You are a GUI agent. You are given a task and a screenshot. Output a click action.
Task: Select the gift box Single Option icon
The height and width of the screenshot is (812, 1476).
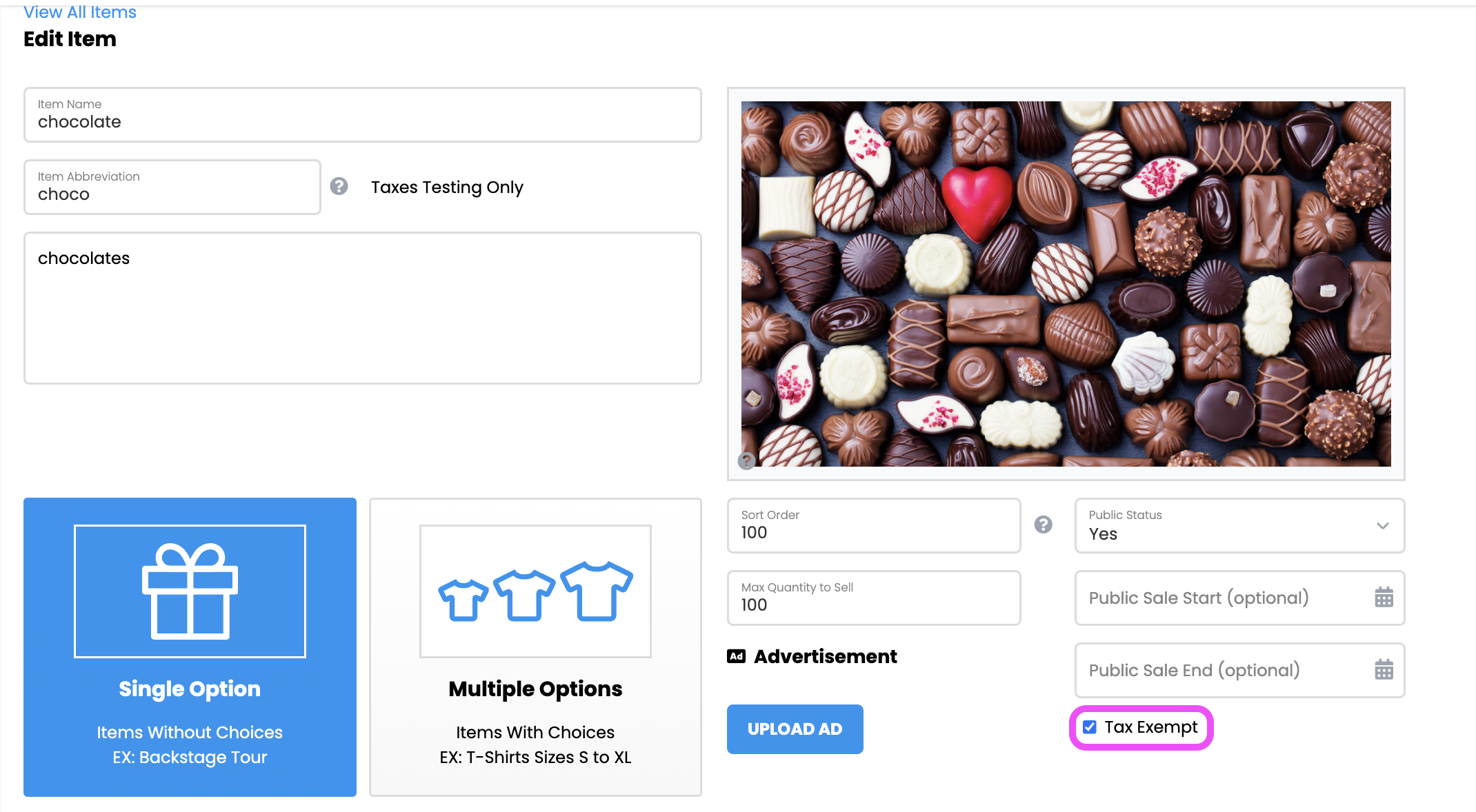tap(190, 591)
